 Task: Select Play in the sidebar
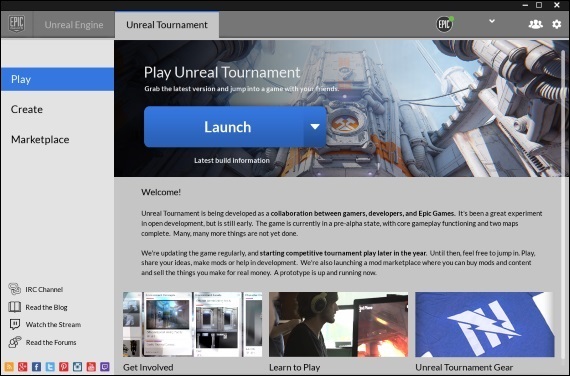click(57, 79)
